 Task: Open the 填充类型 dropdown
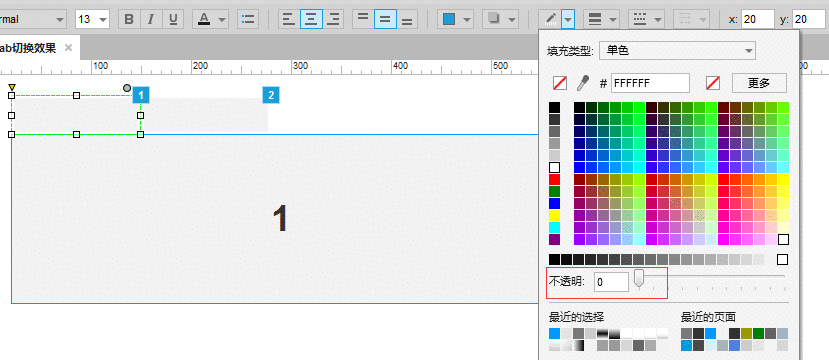point(677,51)
